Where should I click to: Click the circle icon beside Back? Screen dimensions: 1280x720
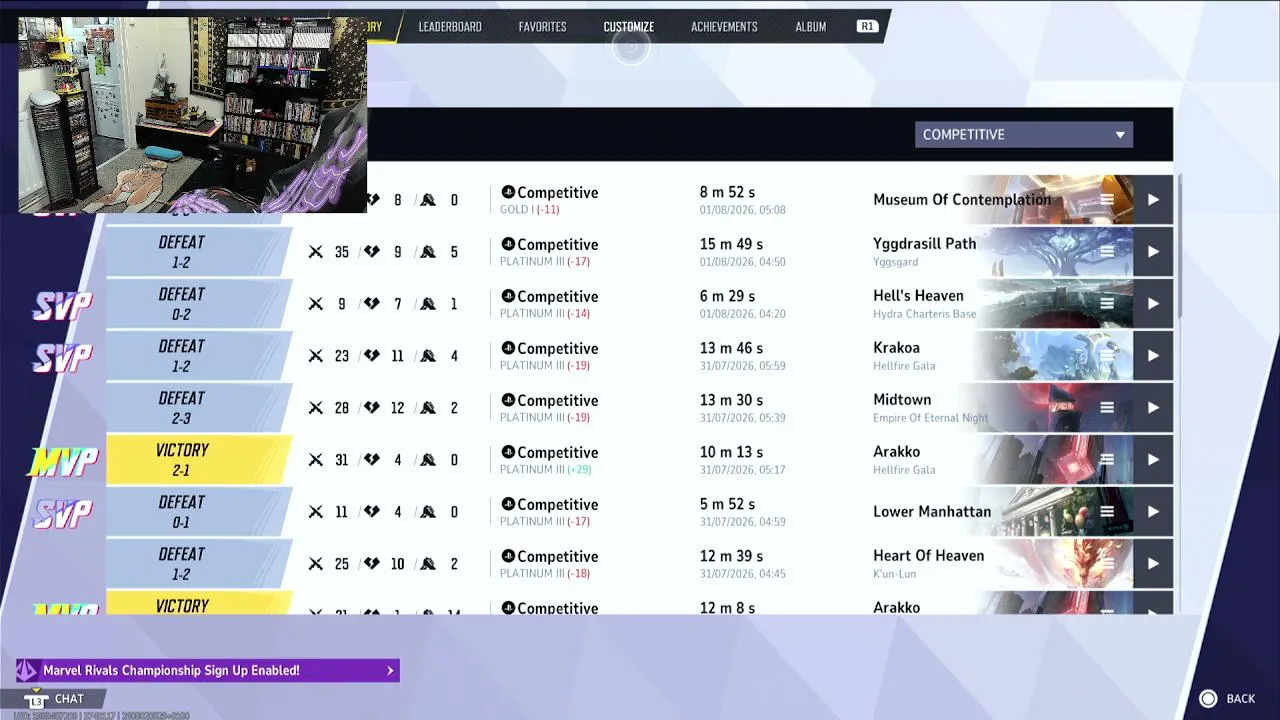[1208, 699]
